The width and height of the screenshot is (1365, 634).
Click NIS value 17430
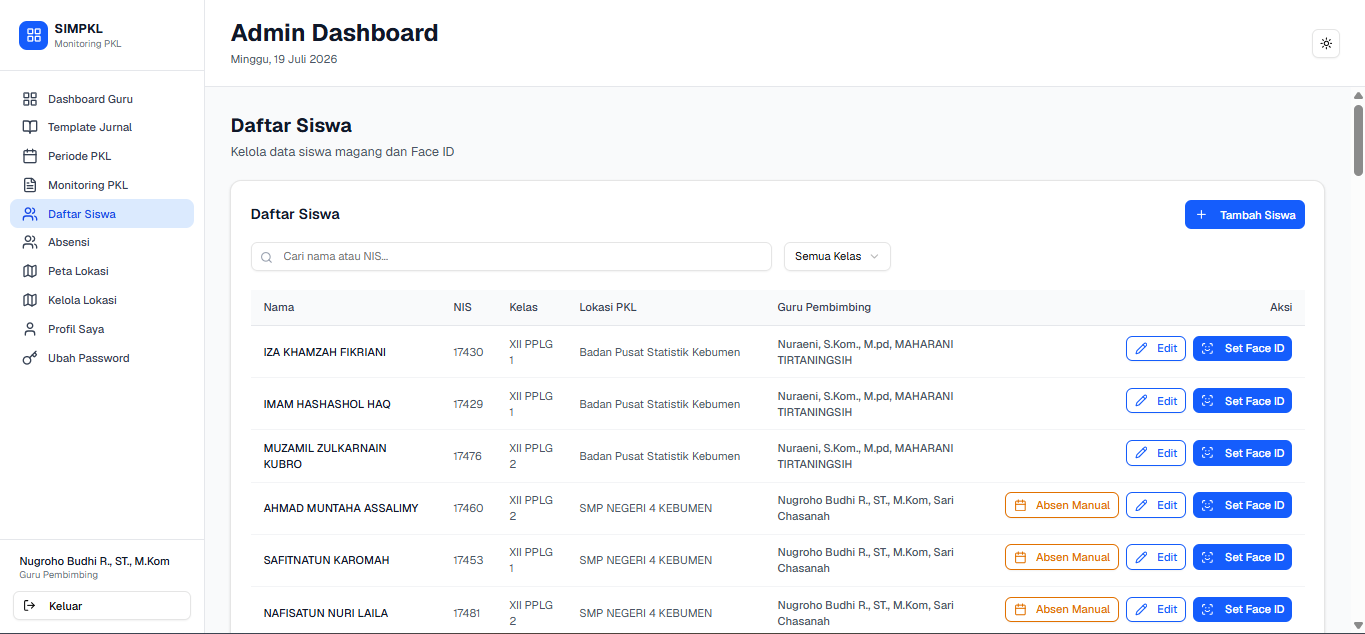(x=468, y=352)
